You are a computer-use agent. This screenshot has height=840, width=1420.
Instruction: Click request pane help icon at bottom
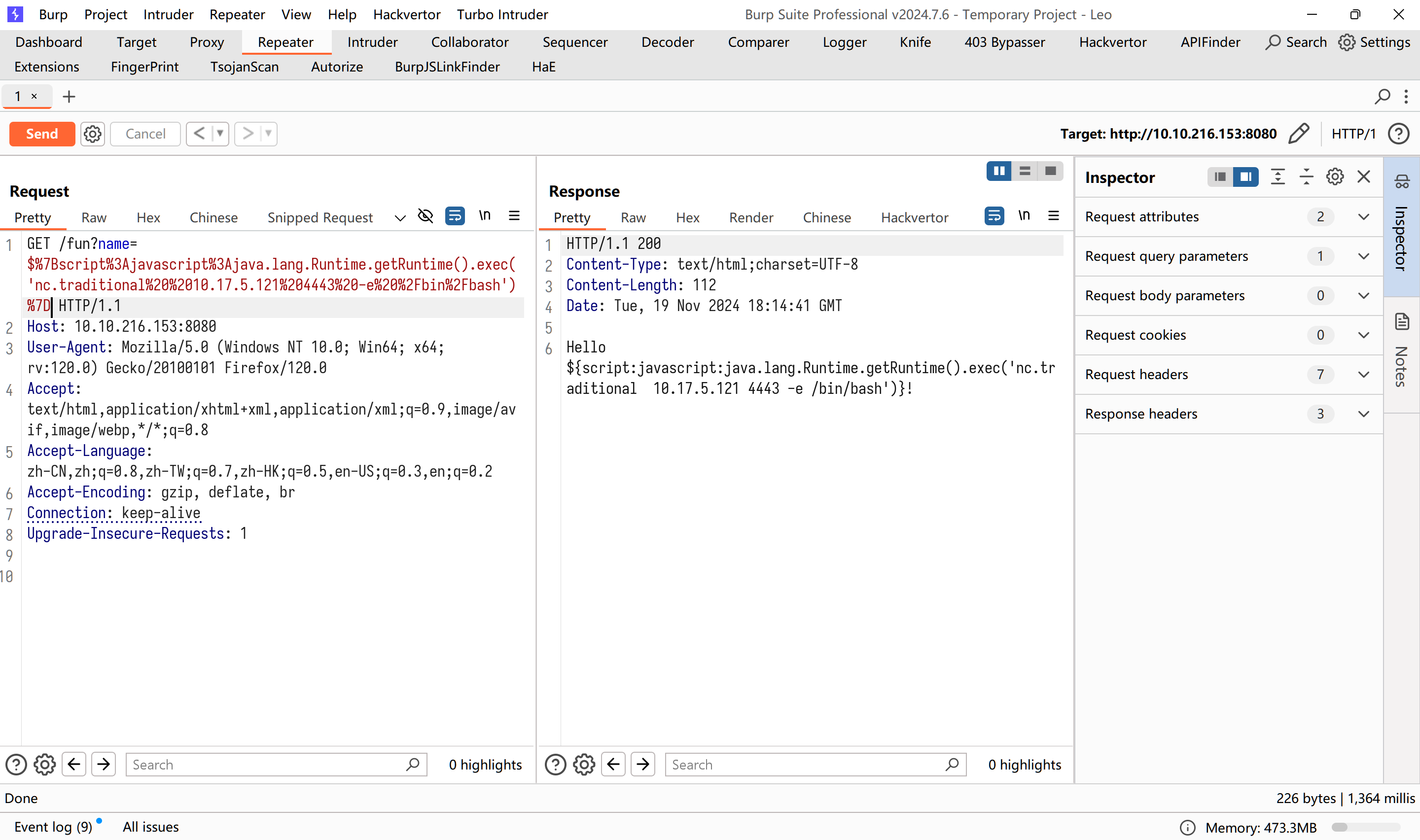tap(16, 765)
